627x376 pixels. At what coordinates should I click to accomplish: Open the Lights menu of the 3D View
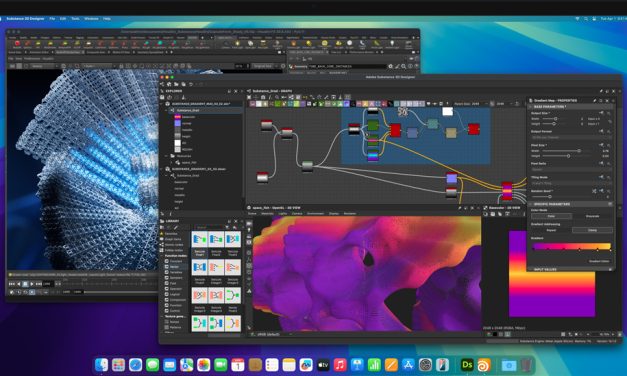tap(283, 214)
